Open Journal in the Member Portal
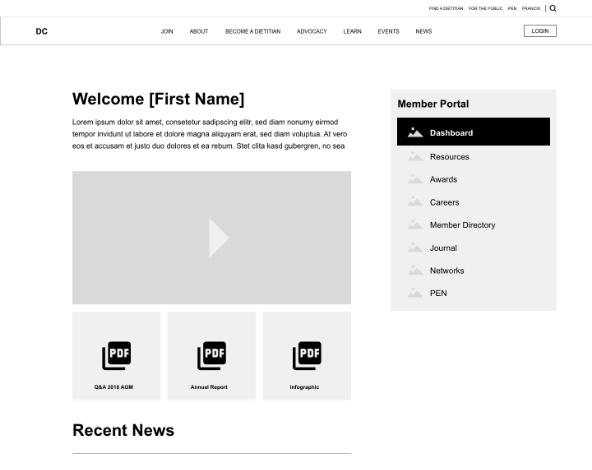The image size is (592, 470). coord(443,248)
